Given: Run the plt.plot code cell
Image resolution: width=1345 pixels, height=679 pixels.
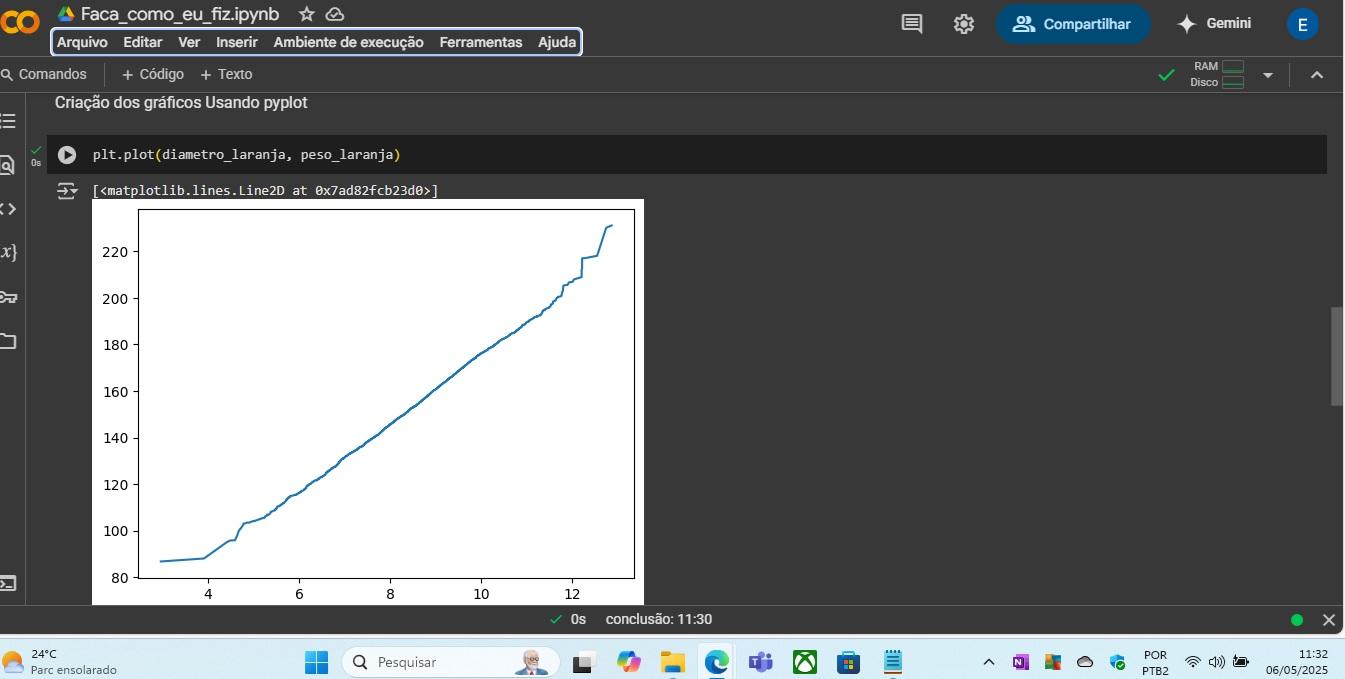Looking at the screenshot, I should click(67, 155).
